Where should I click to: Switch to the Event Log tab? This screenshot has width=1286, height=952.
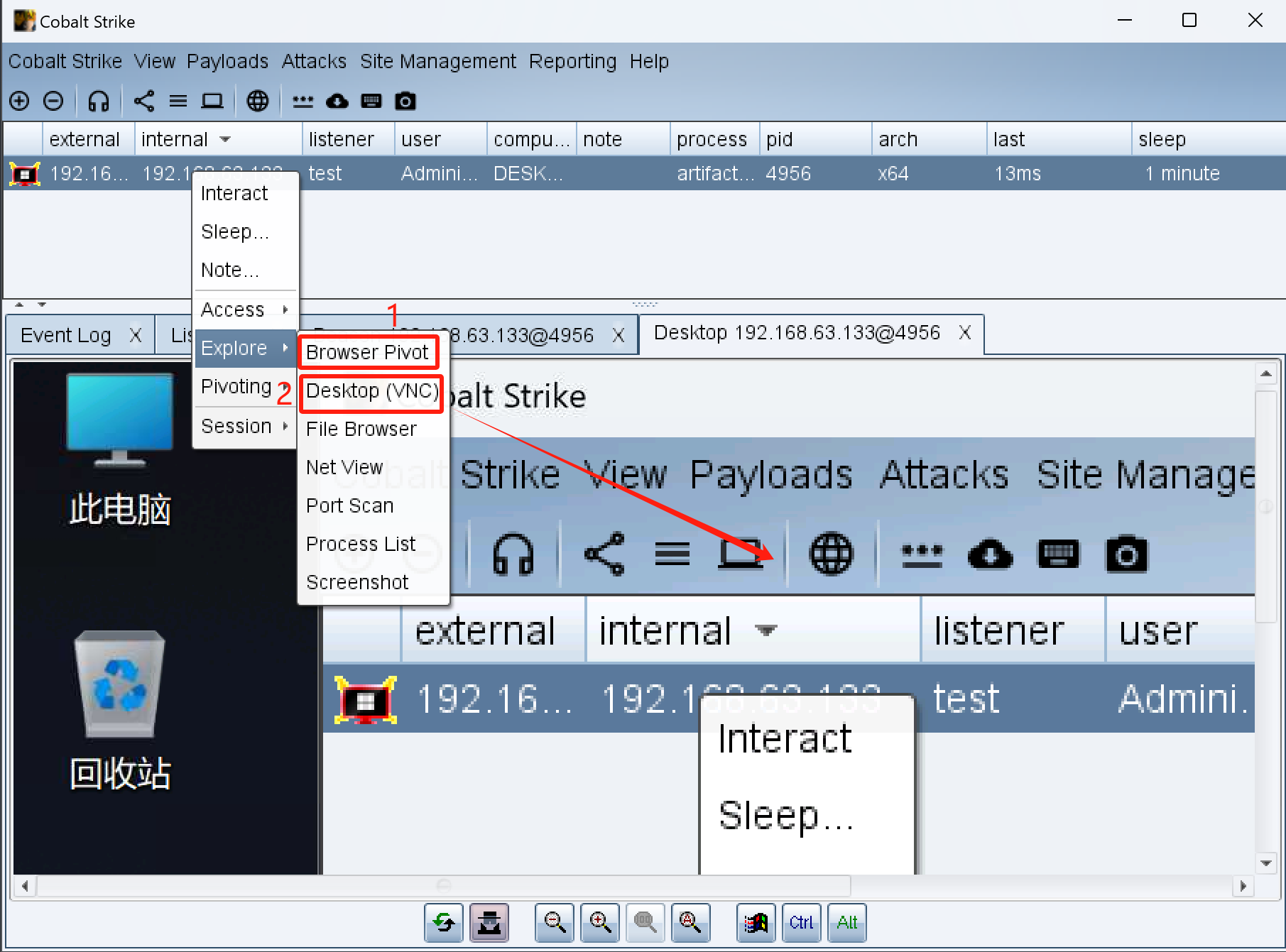pos(66,335)
